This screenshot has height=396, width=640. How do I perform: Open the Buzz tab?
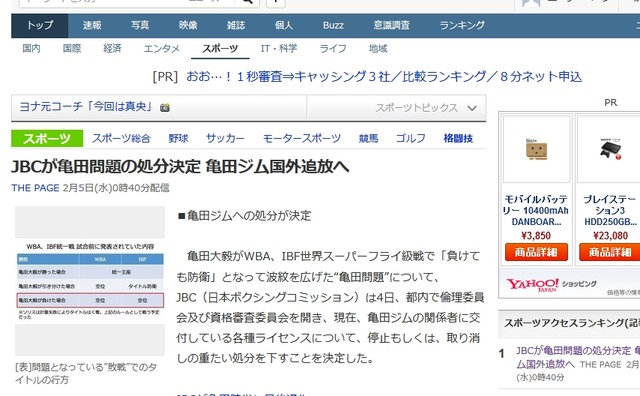[x=333, y=25]
